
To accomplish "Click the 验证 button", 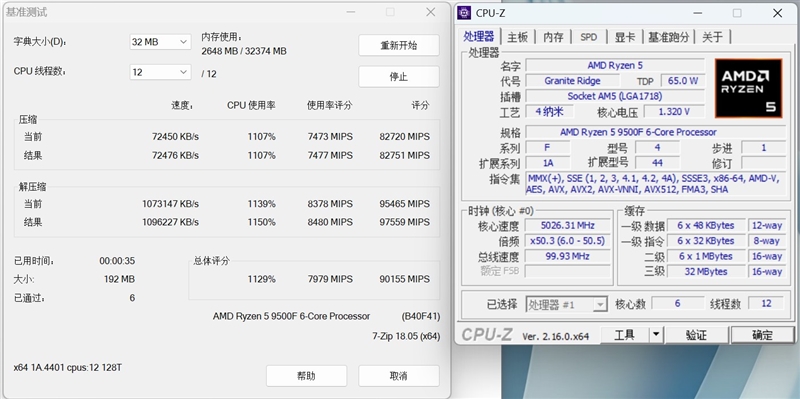I will coord(696,335).
